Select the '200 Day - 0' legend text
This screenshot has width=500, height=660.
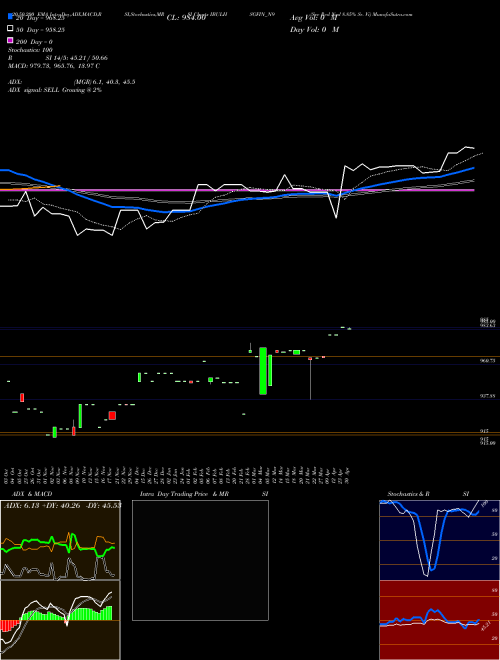(x=34, y=42)
